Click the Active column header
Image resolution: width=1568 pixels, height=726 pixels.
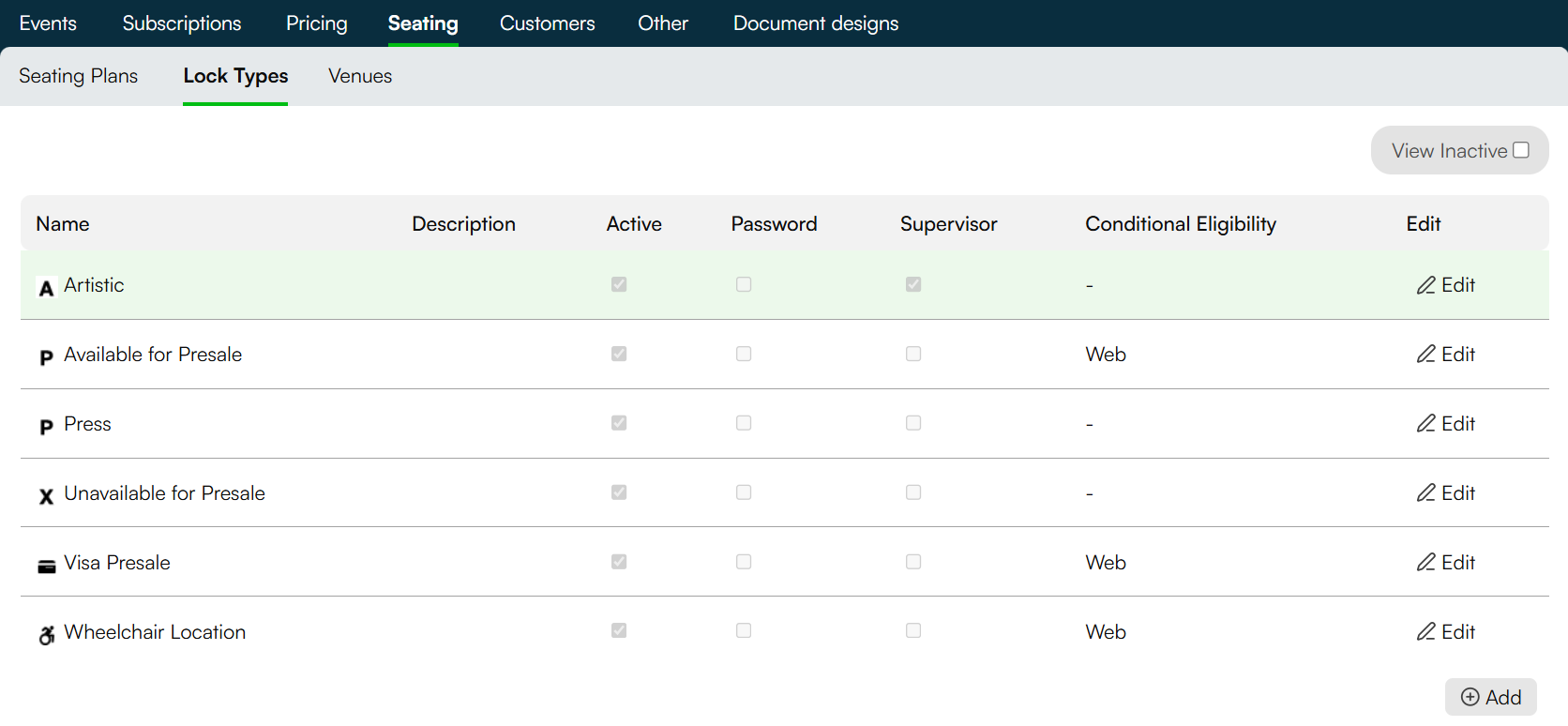[x=634, y=224]
